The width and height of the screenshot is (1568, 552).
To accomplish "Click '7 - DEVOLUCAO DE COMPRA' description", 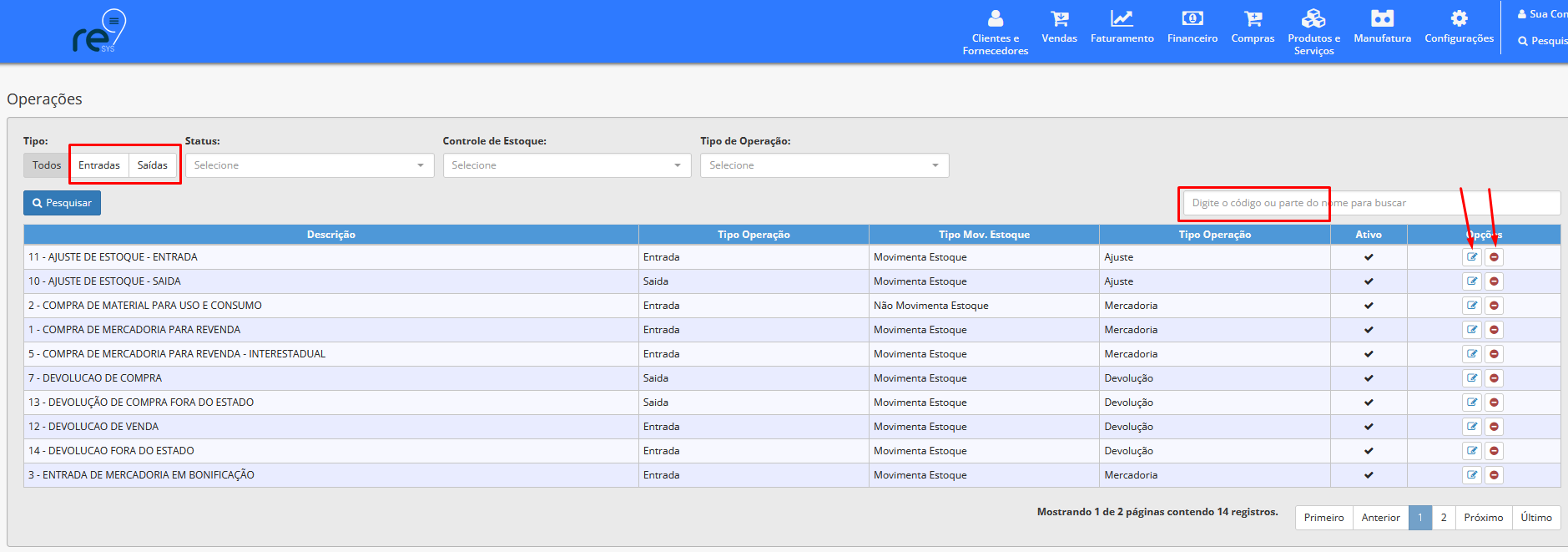I will [x=95, y=378].
